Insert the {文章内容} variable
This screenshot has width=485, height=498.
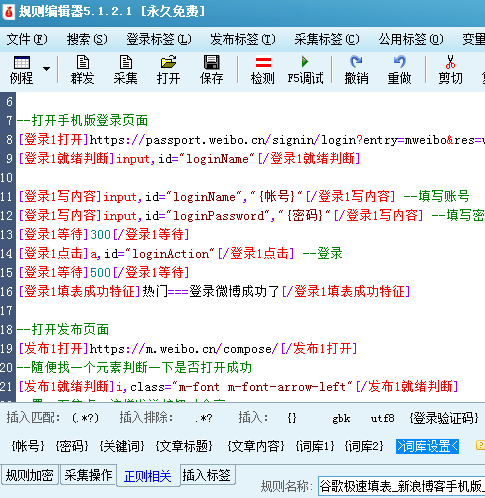tap(256, 446)
